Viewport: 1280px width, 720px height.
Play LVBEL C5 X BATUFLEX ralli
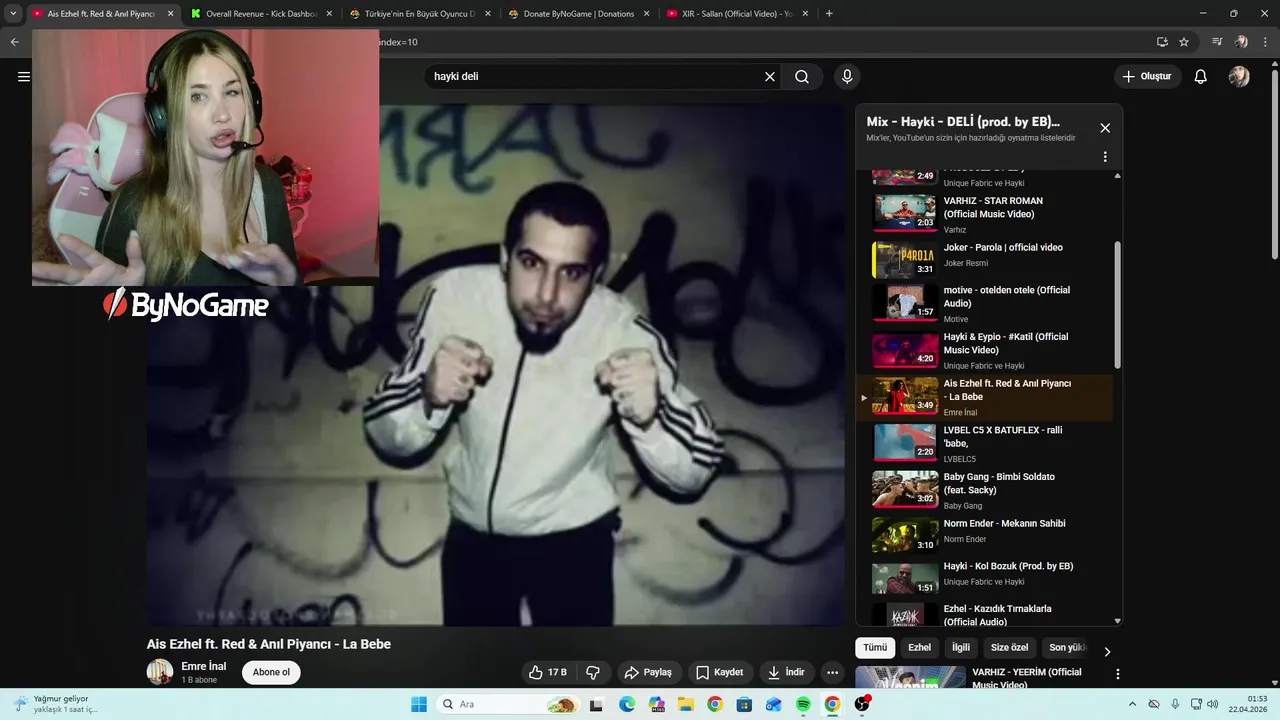[985, 444]
